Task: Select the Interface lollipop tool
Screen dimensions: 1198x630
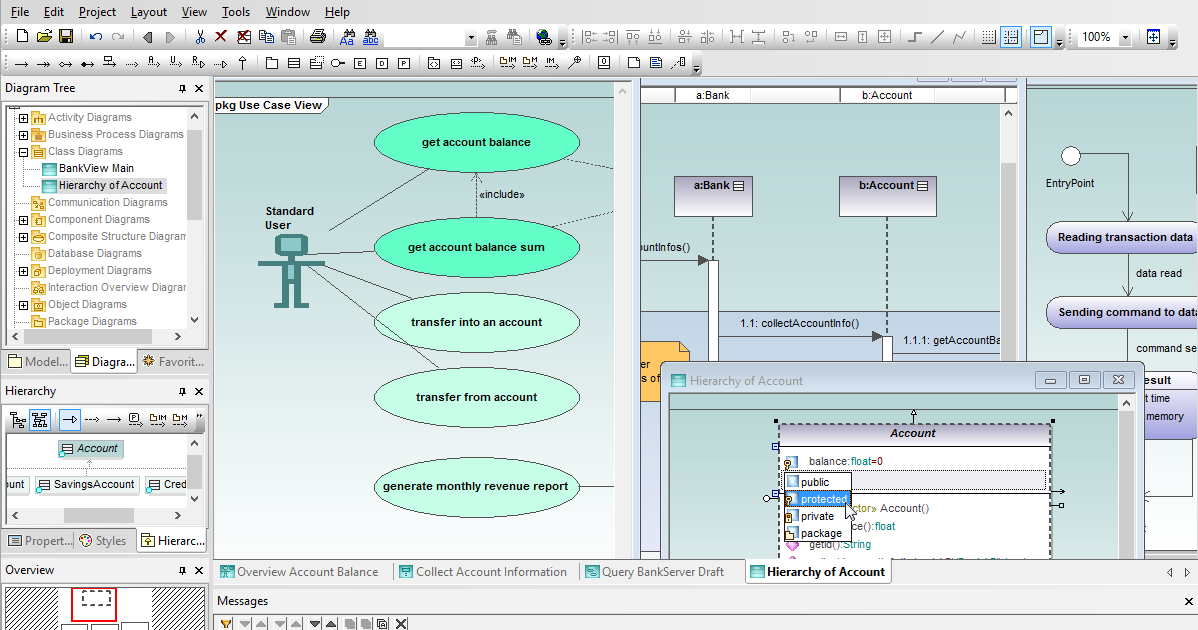Action: pos(338,63)
